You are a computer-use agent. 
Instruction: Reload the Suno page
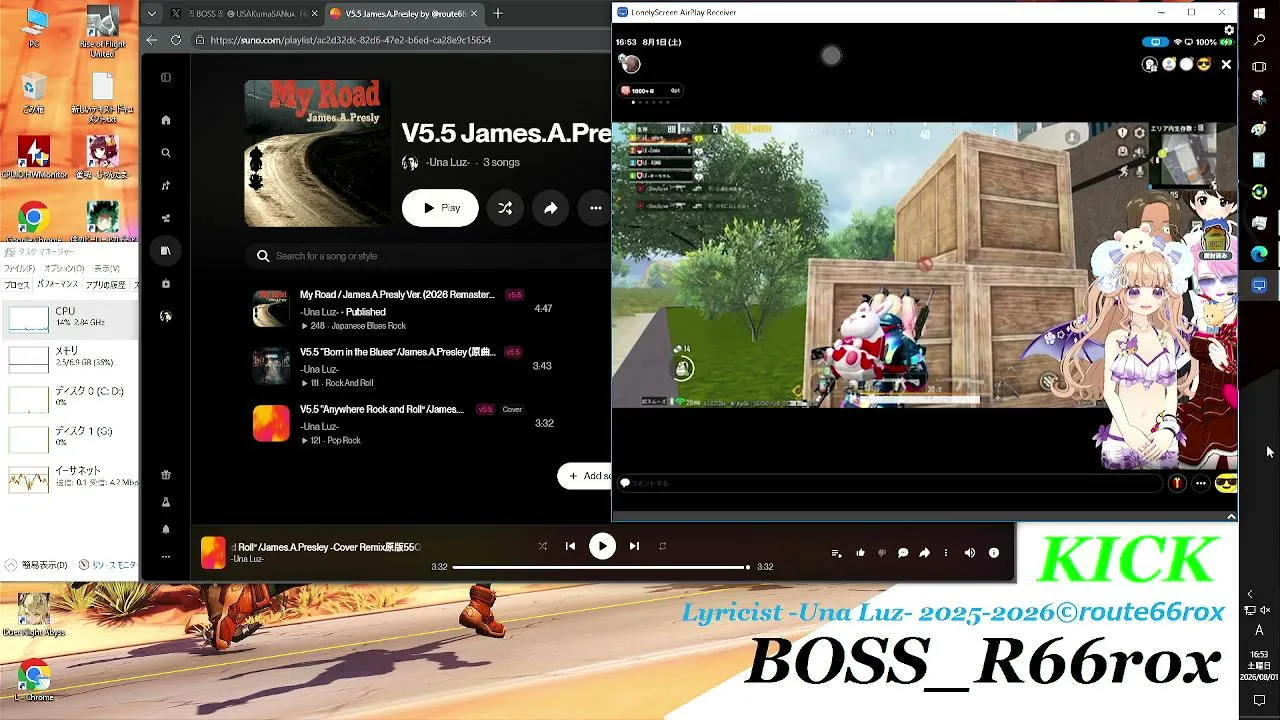(176, 40)
